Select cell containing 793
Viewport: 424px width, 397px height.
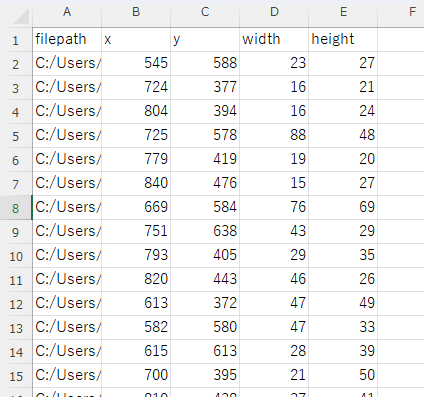pos(136,256)
